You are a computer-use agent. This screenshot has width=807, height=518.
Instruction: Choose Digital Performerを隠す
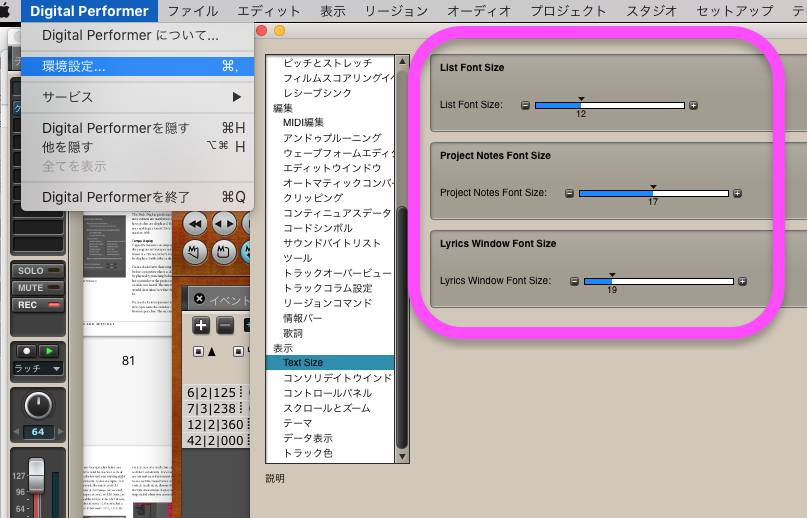click(x=137, y=128)
